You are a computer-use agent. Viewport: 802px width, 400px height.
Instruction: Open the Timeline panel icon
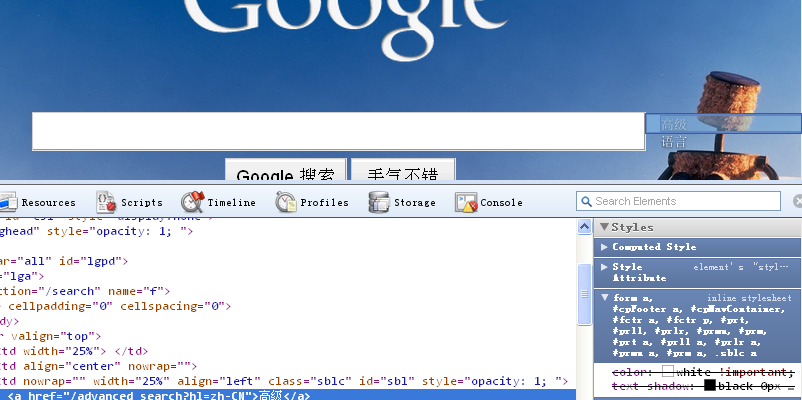tap(192, 202)
